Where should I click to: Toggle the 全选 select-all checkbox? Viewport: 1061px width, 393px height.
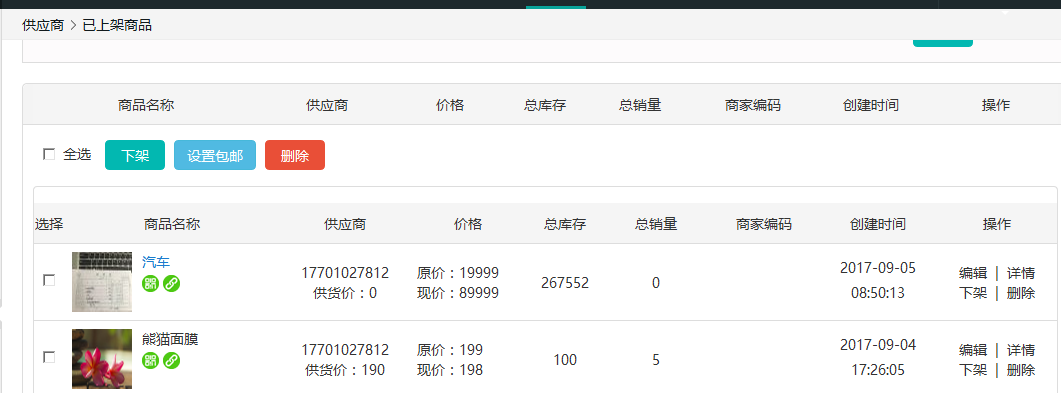(49, 154)
